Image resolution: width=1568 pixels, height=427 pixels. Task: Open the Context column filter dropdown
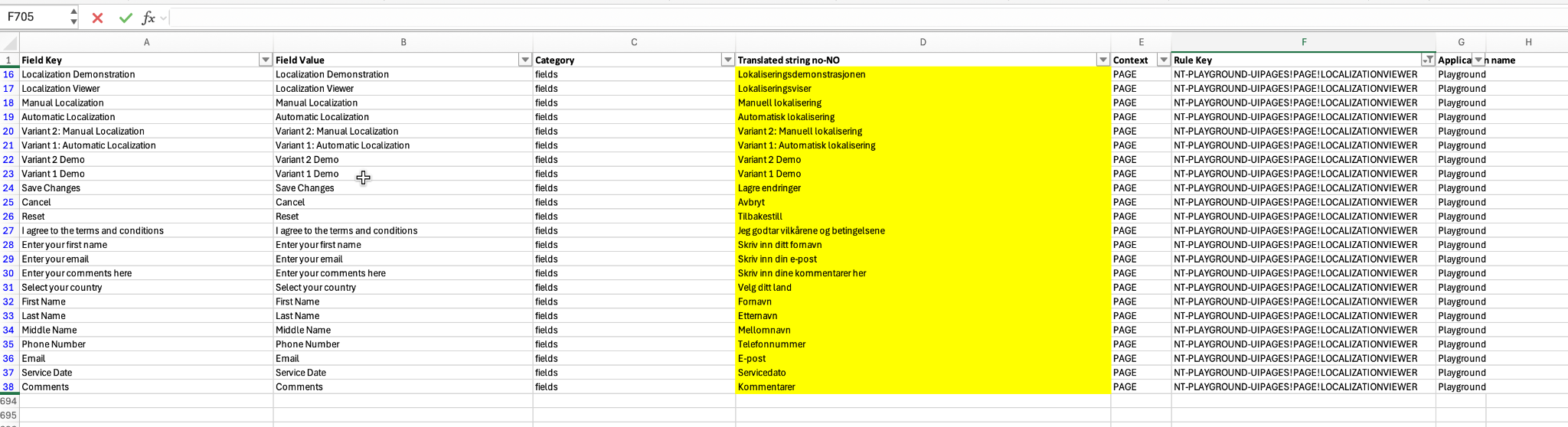(1163, 60)
